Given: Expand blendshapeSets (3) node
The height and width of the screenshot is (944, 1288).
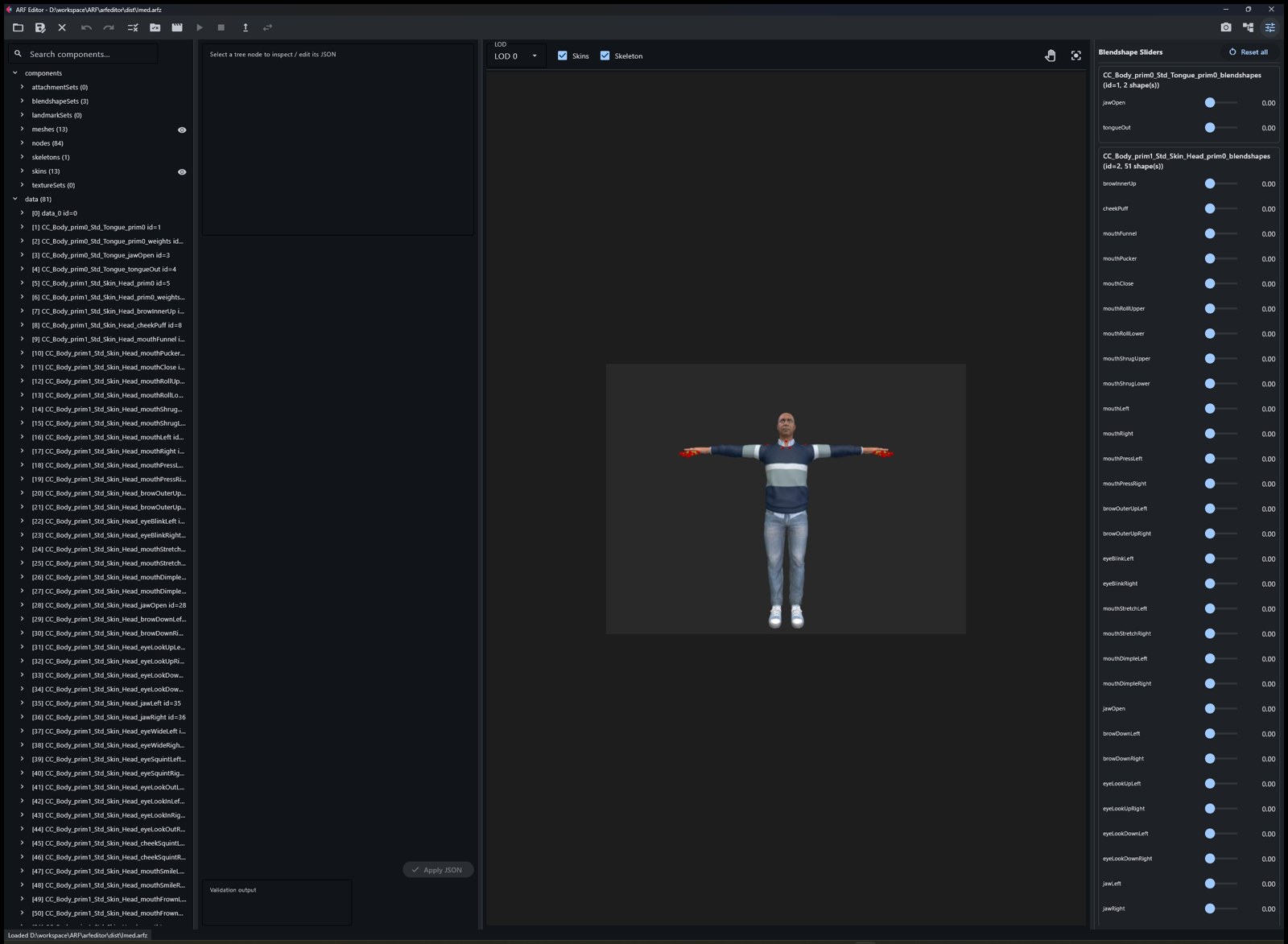Looking at the screenshot, I should point(23,101).
